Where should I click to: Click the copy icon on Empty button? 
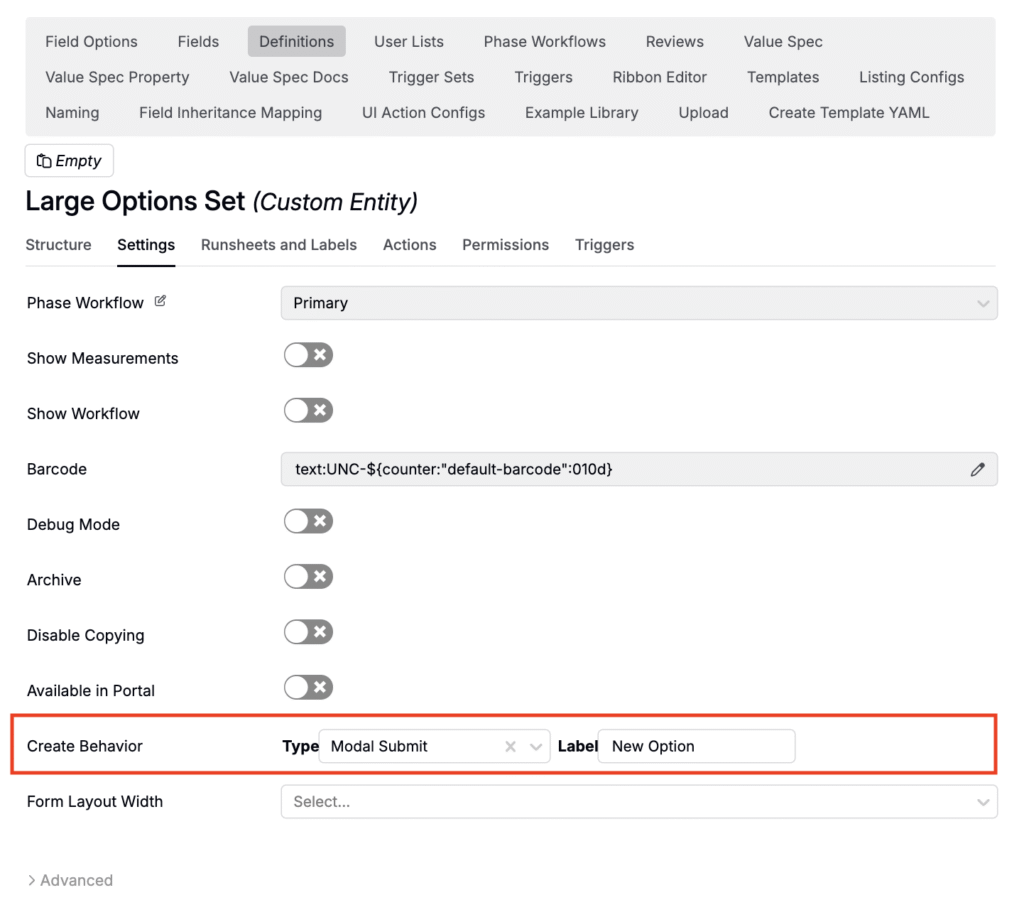(44, 161)
